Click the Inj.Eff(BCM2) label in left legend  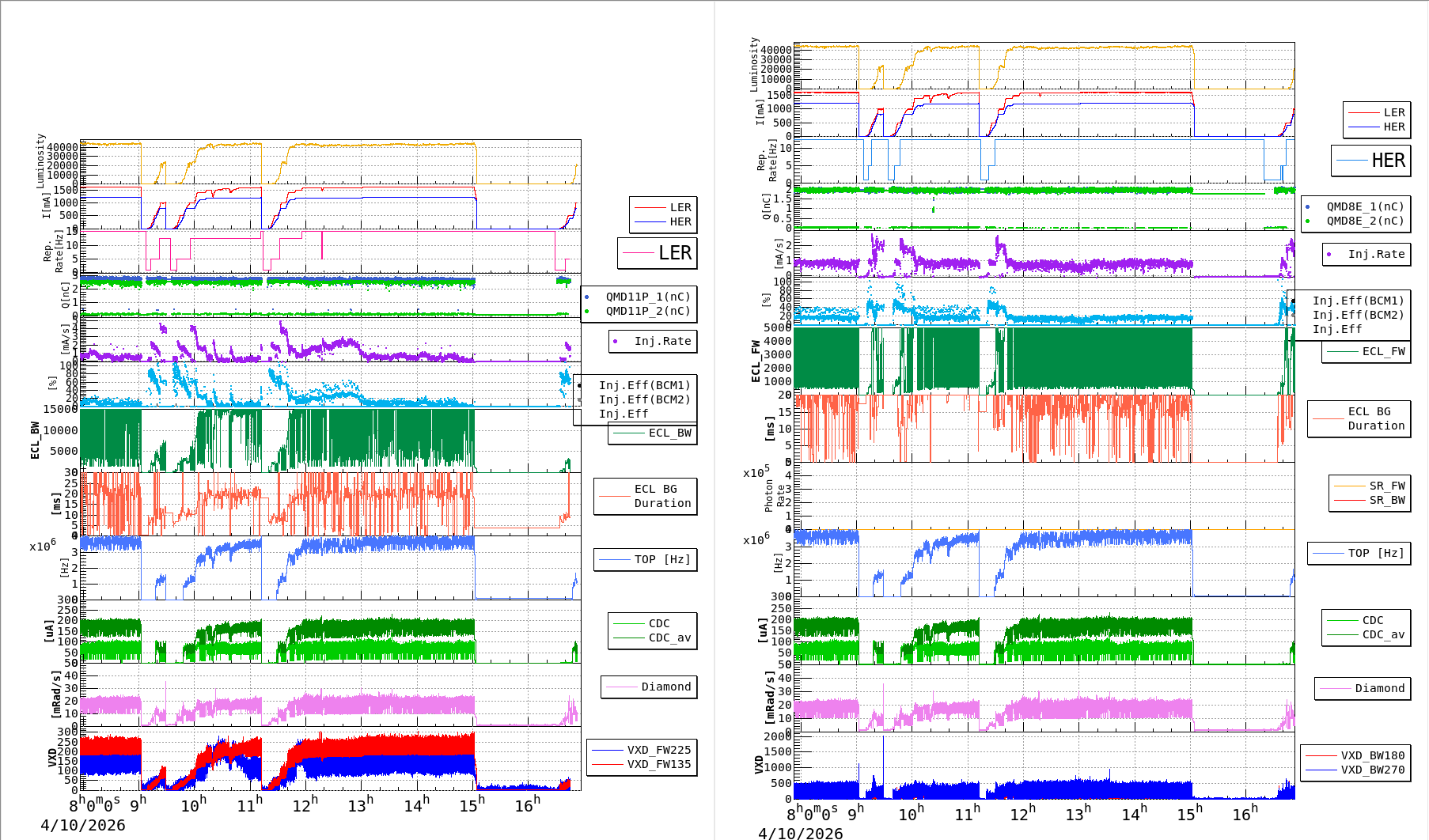644,399
